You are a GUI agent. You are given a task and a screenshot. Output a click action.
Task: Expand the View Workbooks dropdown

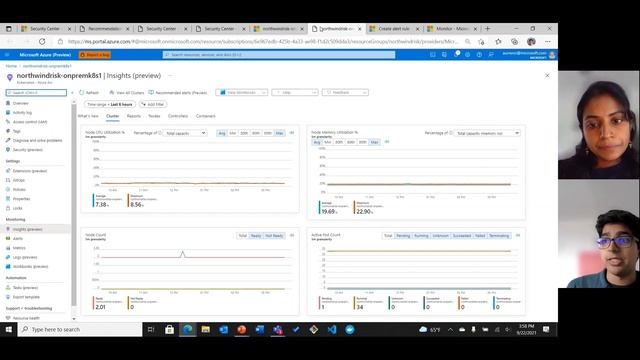(242, 93)
